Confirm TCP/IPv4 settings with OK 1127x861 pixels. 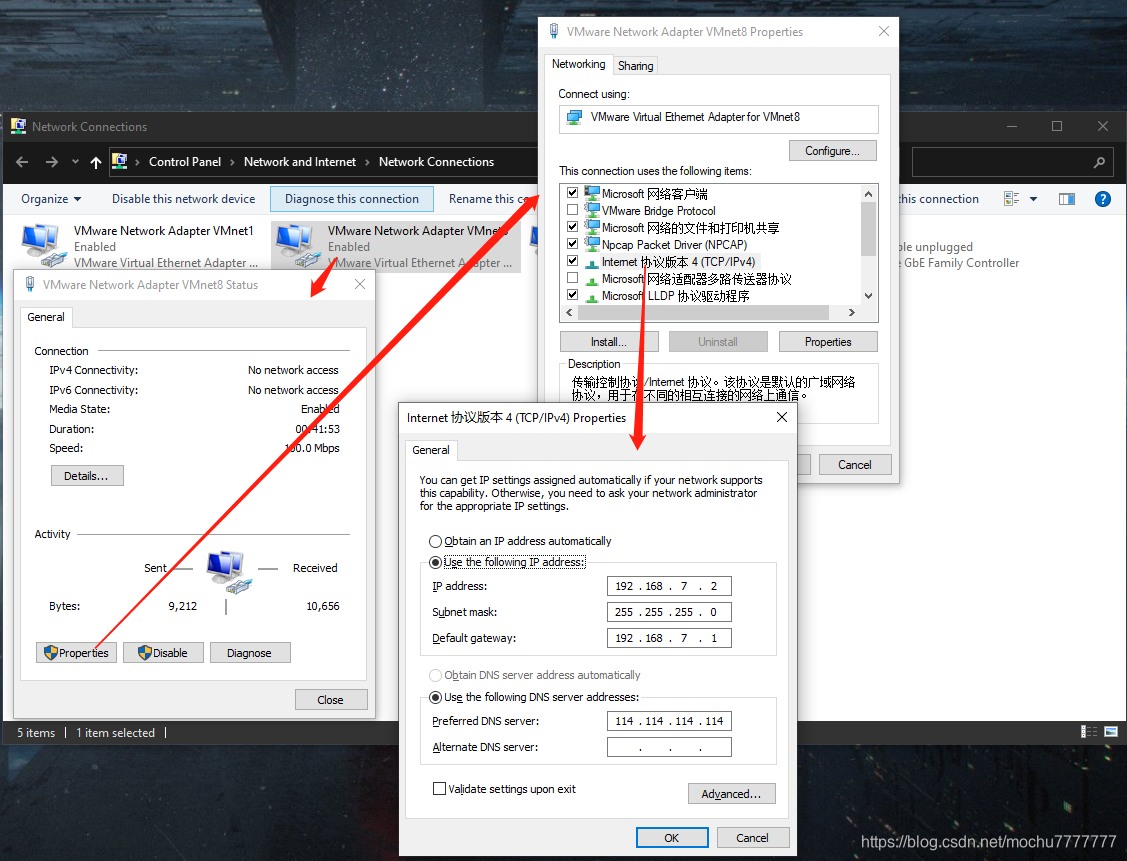tap(672, 838)
